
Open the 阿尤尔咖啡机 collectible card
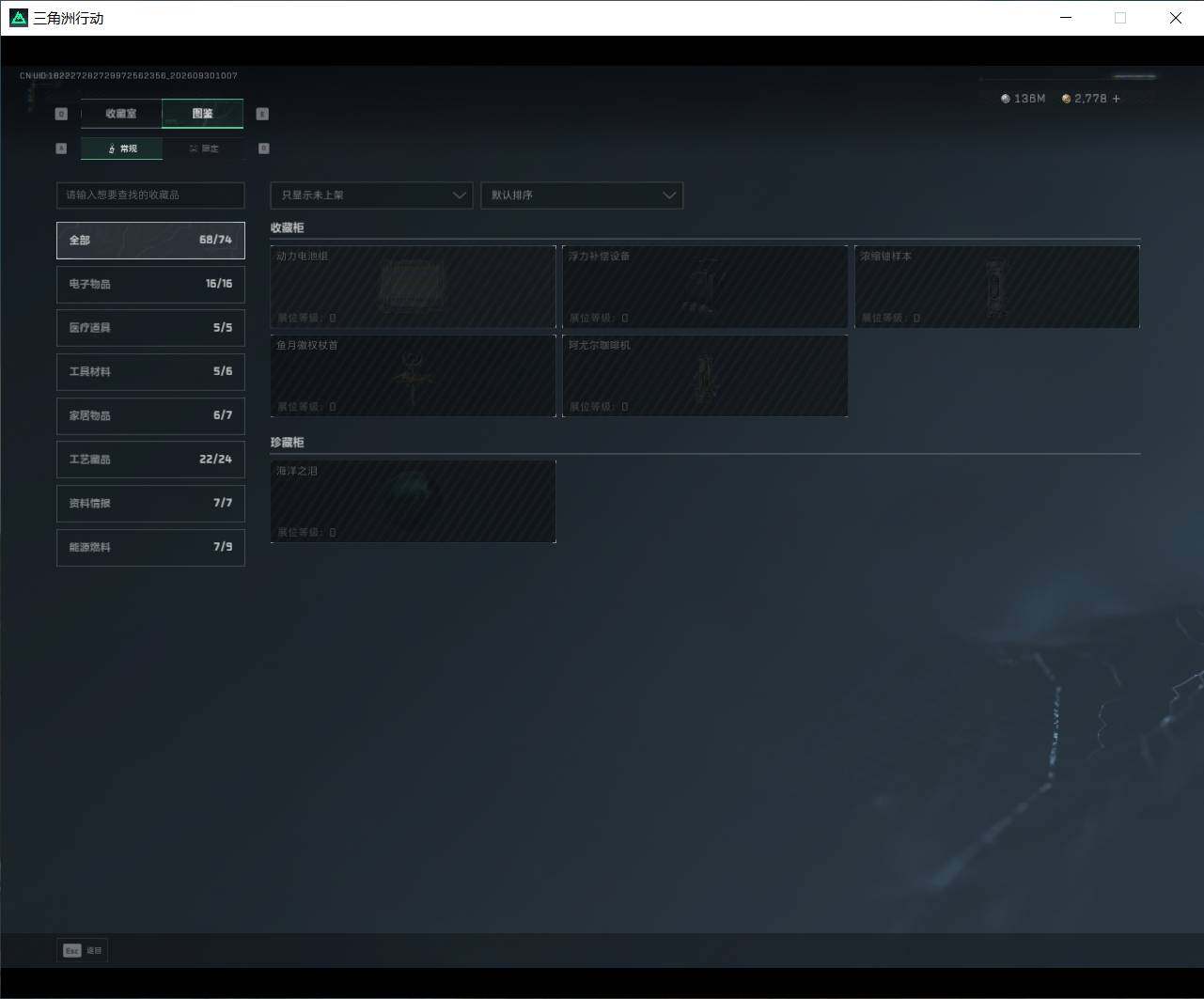(705, 376)
